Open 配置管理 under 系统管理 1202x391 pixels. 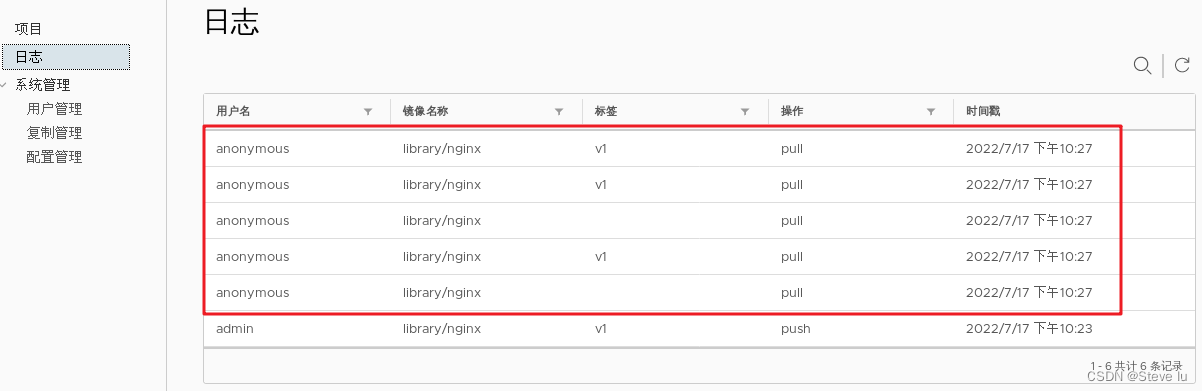coord(54,157)
